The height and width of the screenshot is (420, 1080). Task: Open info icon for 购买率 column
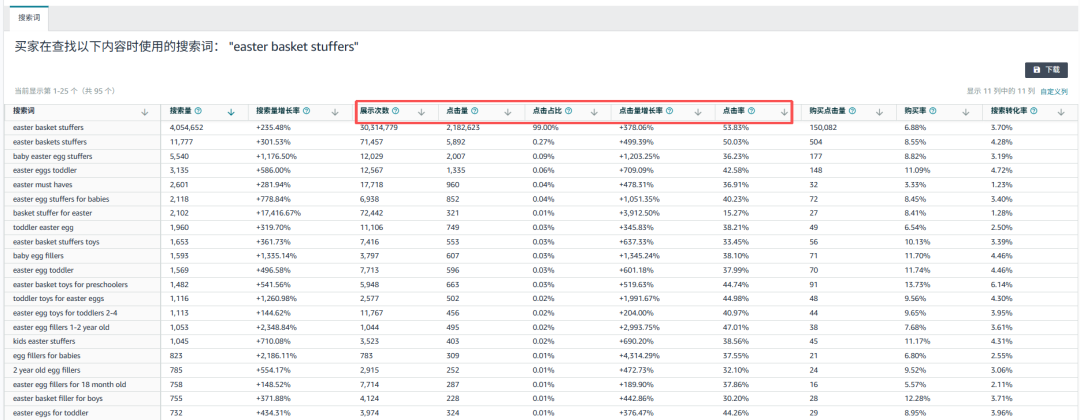934,111
